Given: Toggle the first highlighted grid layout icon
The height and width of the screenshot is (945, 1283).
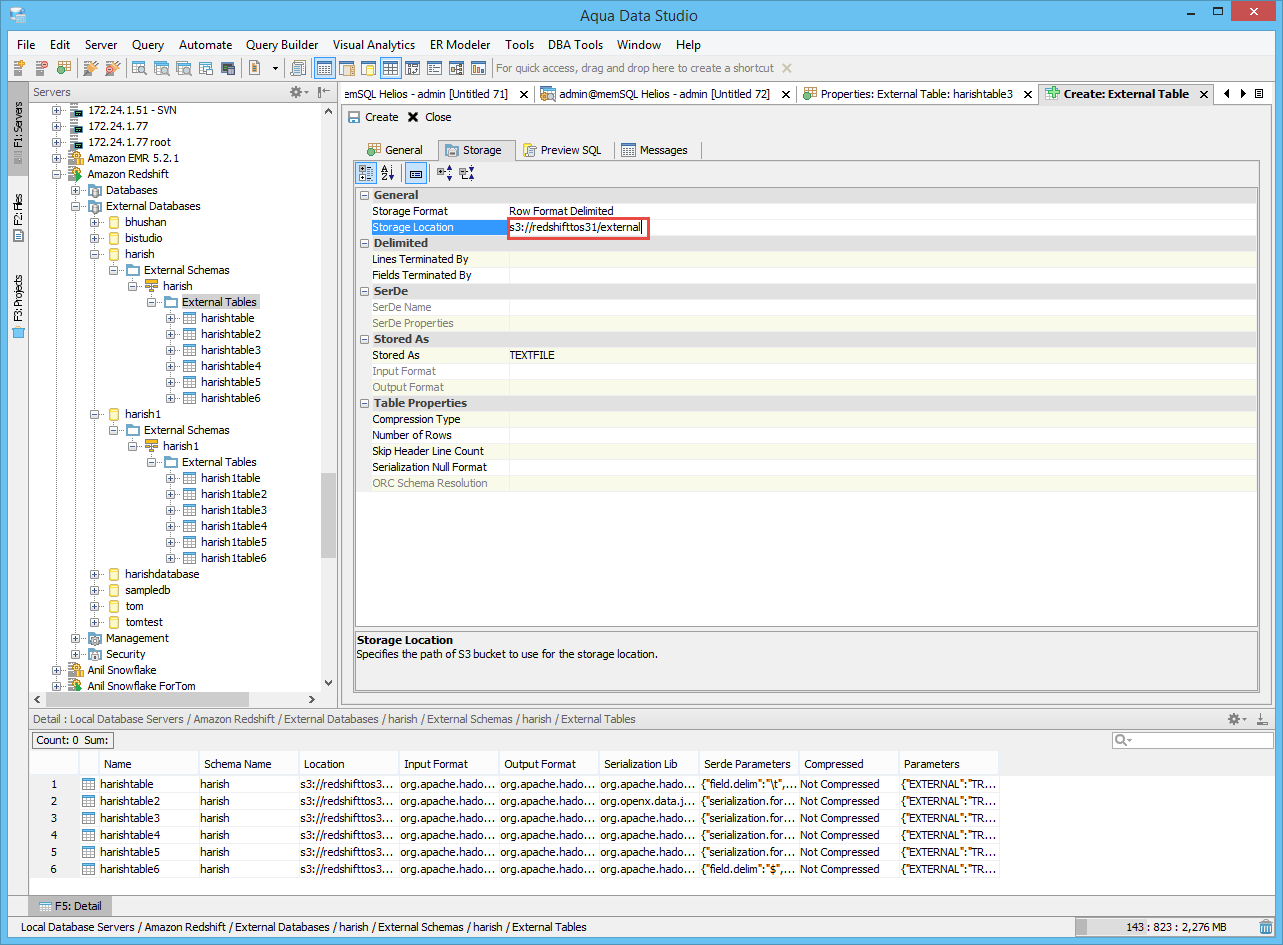Looking at the screenshot, I should click(x=325, y=68).
